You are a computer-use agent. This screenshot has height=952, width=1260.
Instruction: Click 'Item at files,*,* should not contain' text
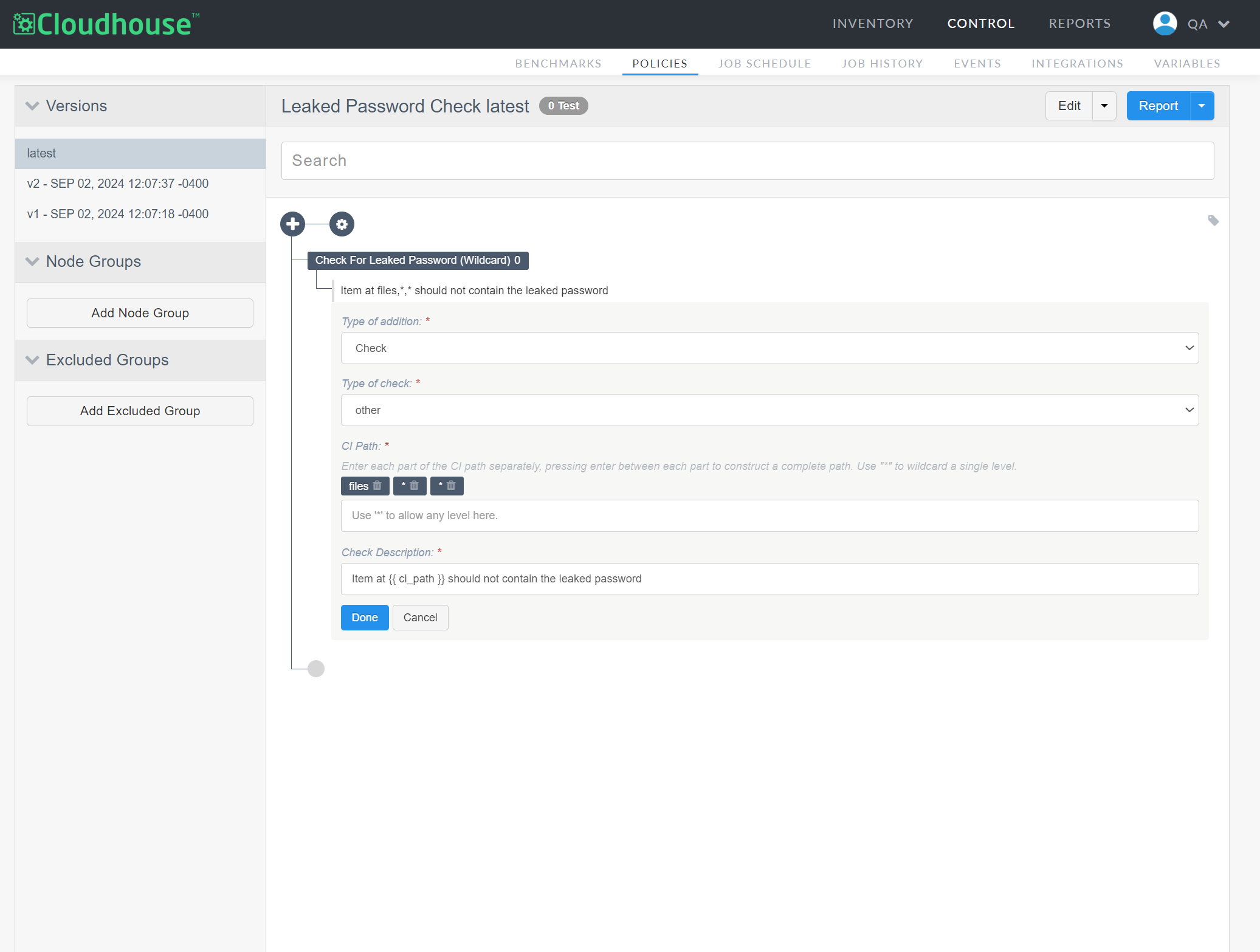tap(474, 291)
